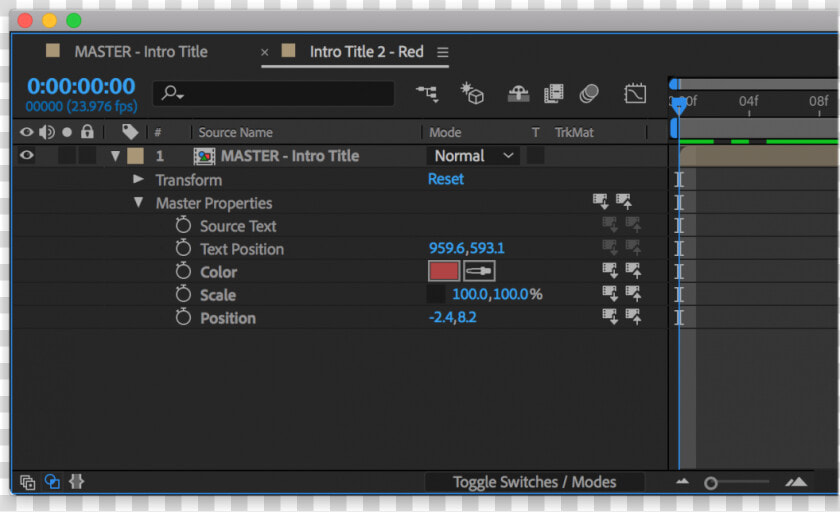Click the 04f time ruler mark
The height and width of the screenshot is (512, 840).
748,101
